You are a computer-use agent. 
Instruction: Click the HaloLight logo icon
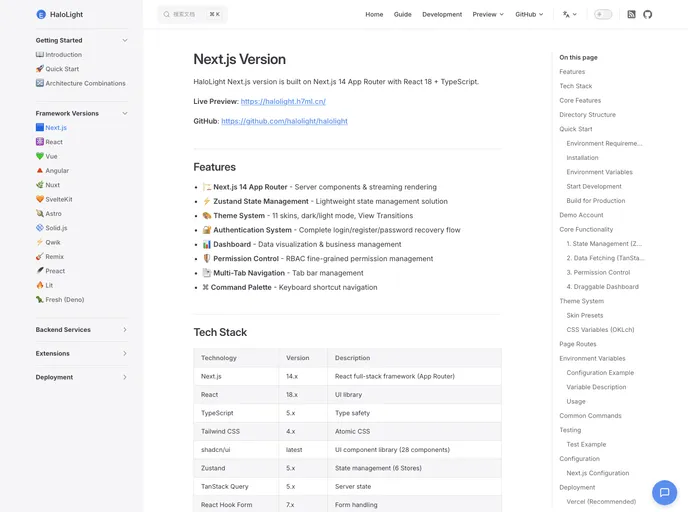41,15
